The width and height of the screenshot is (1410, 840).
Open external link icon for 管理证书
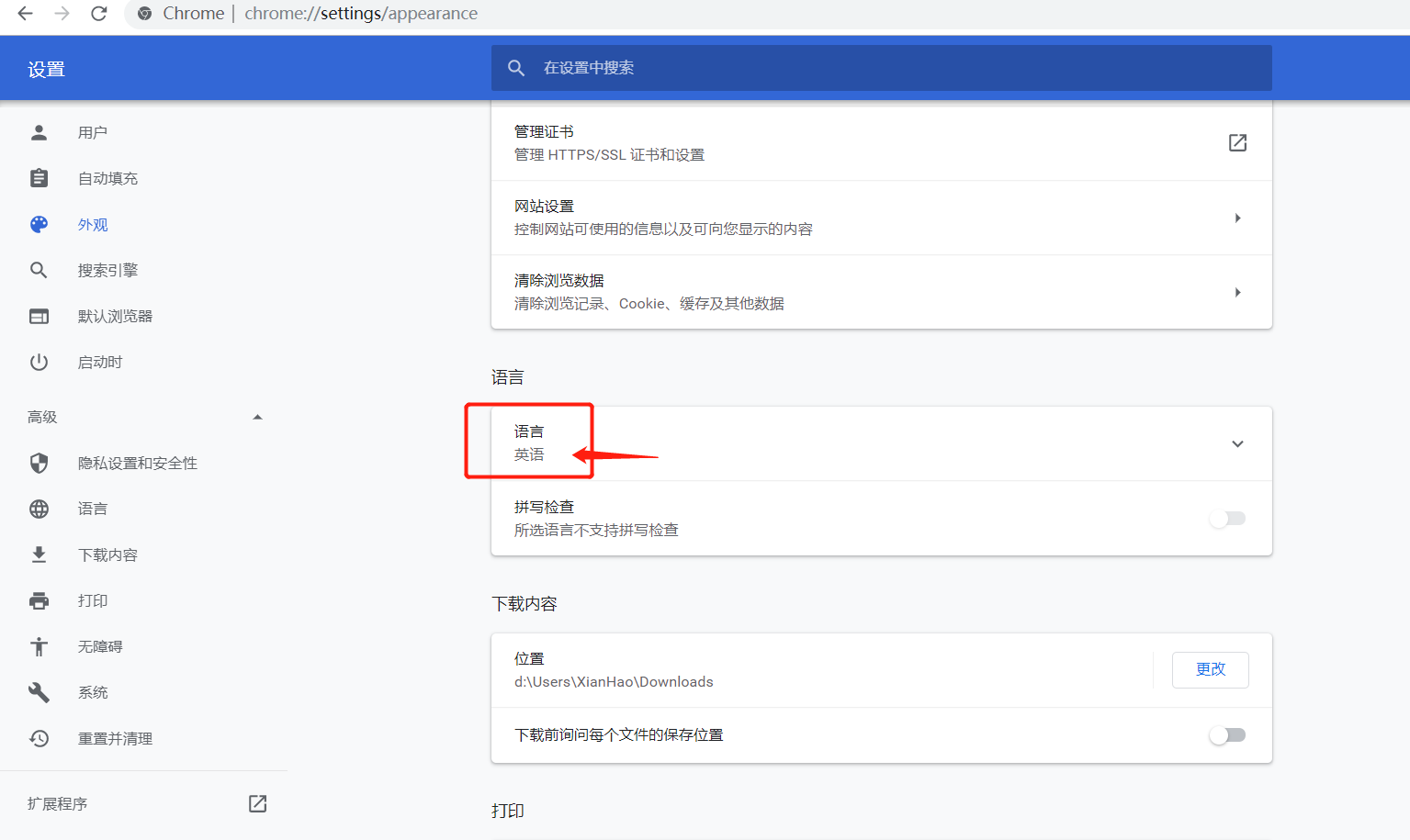coord(1237,143)
